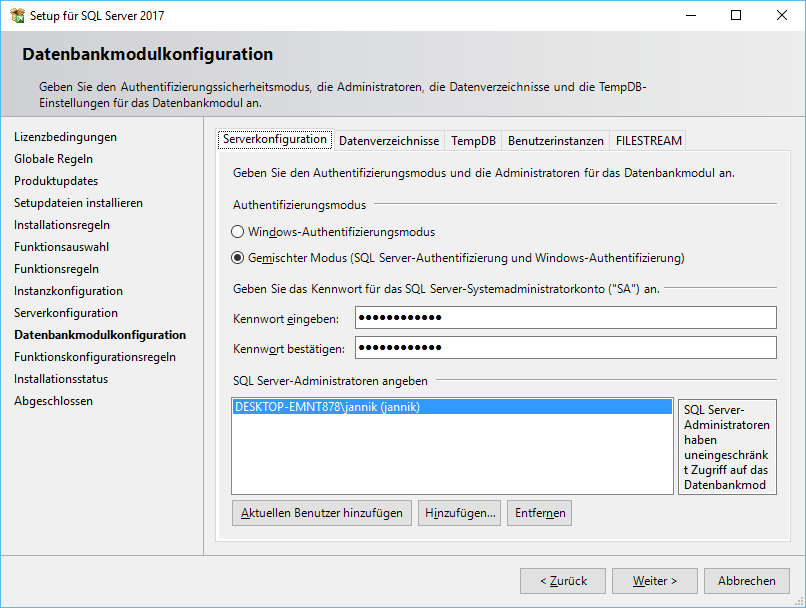Minimize the setup window

click(x=690, y=15)
